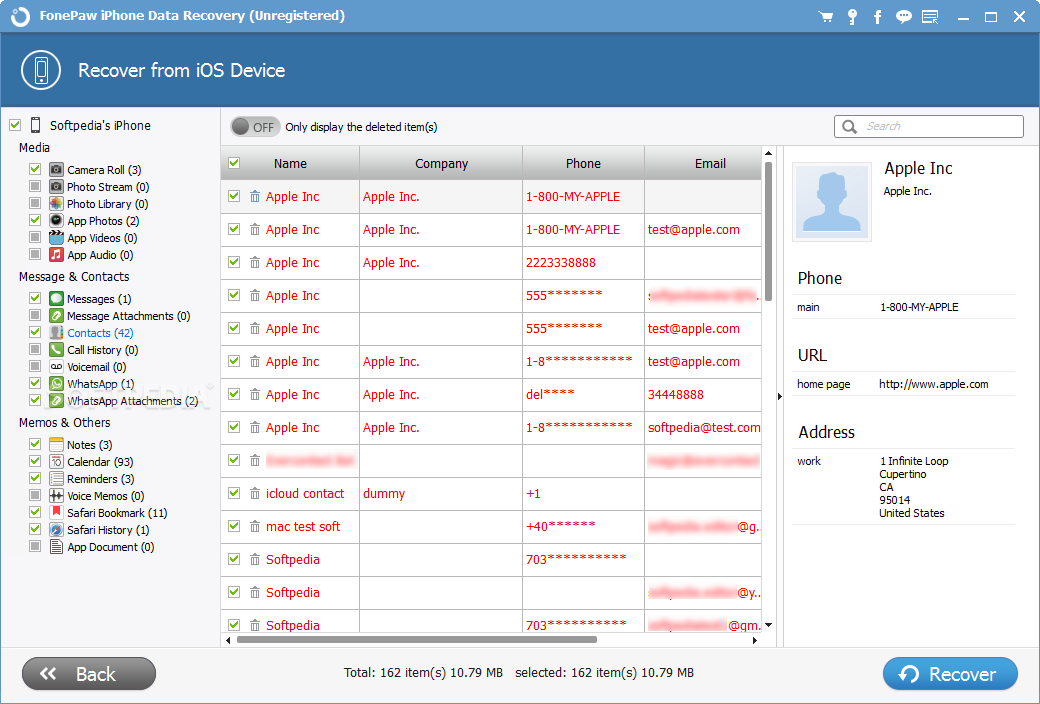The height and width of the screenshot is (704, 1040).
Task: Sort by the Email column header
Action: [x=704, y=163]
